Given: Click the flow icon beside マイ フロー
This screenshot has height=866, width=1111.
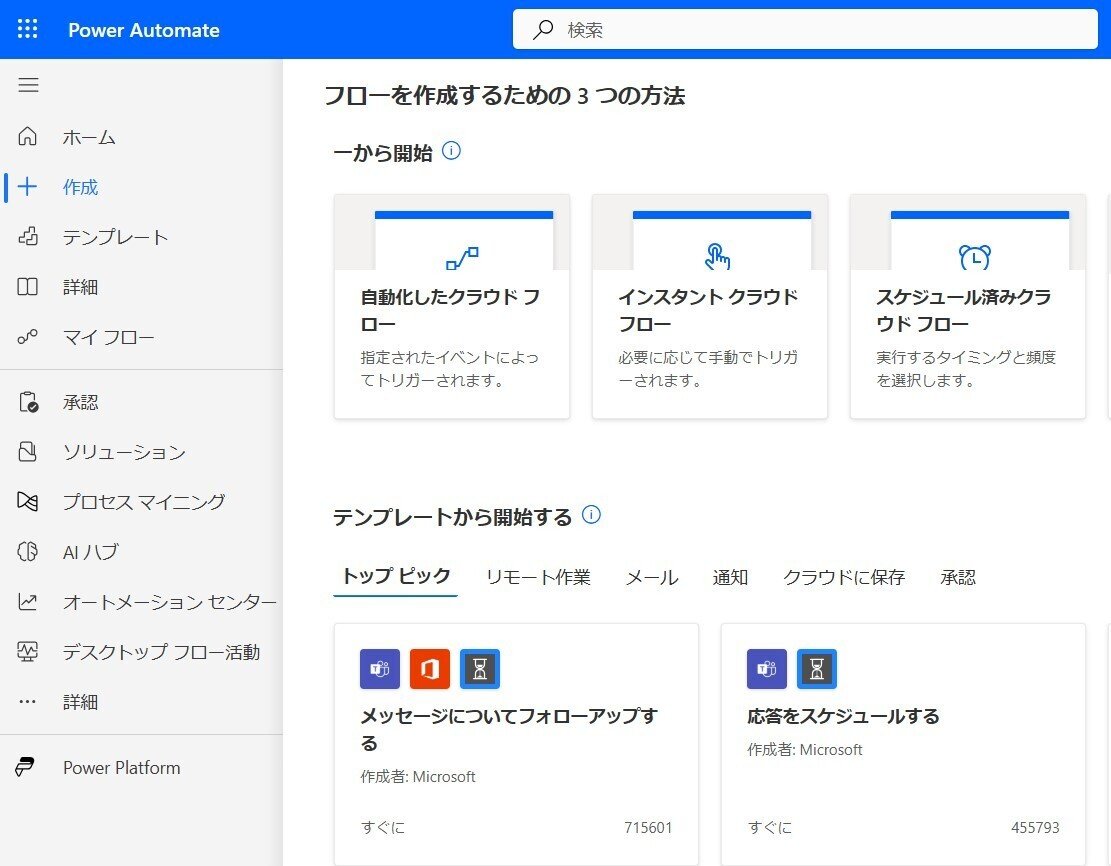Looking at the screenshot, I should coord(28,337).
